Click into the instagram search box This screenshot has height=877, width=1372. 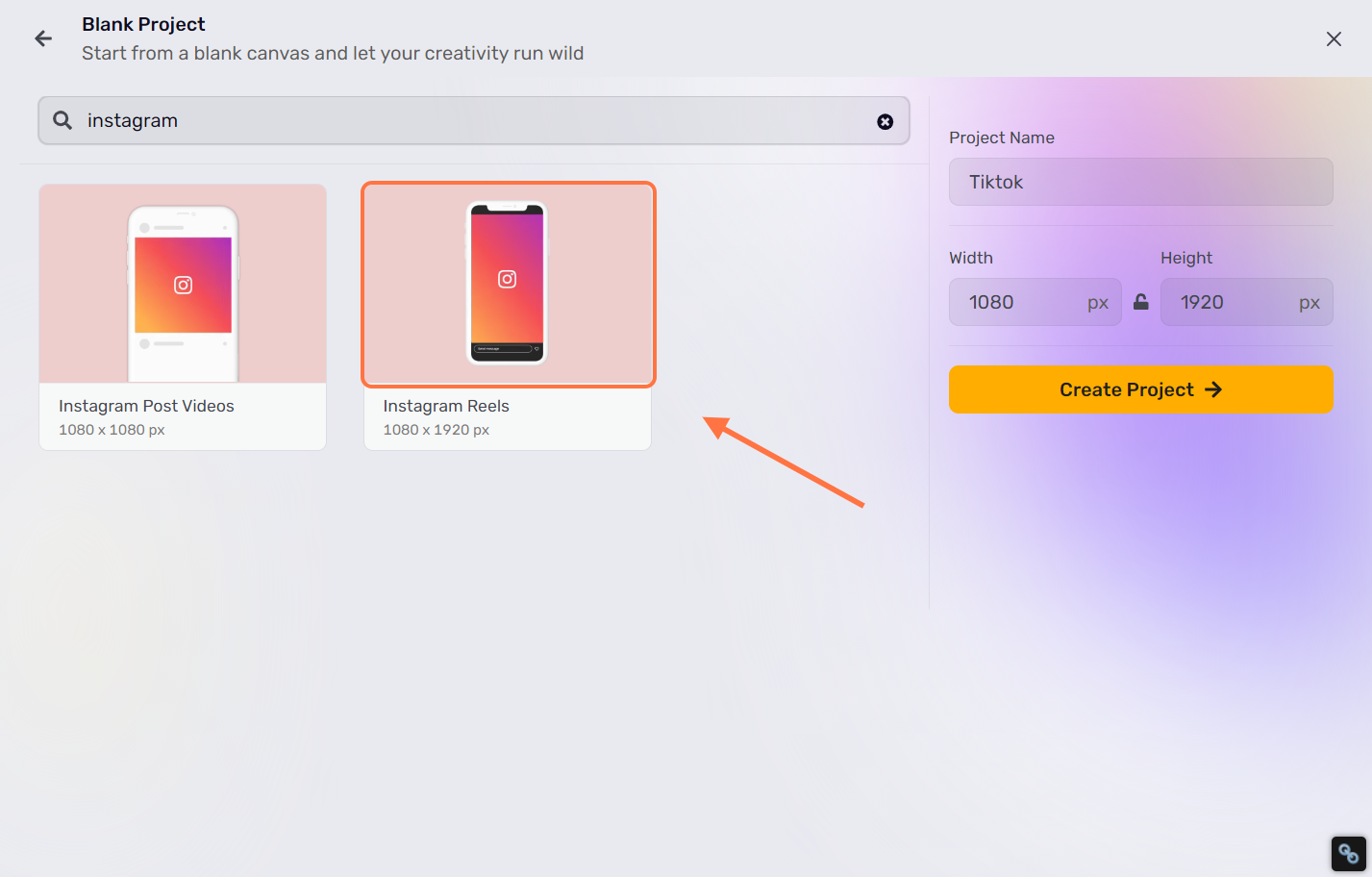[x=474, y=120]
